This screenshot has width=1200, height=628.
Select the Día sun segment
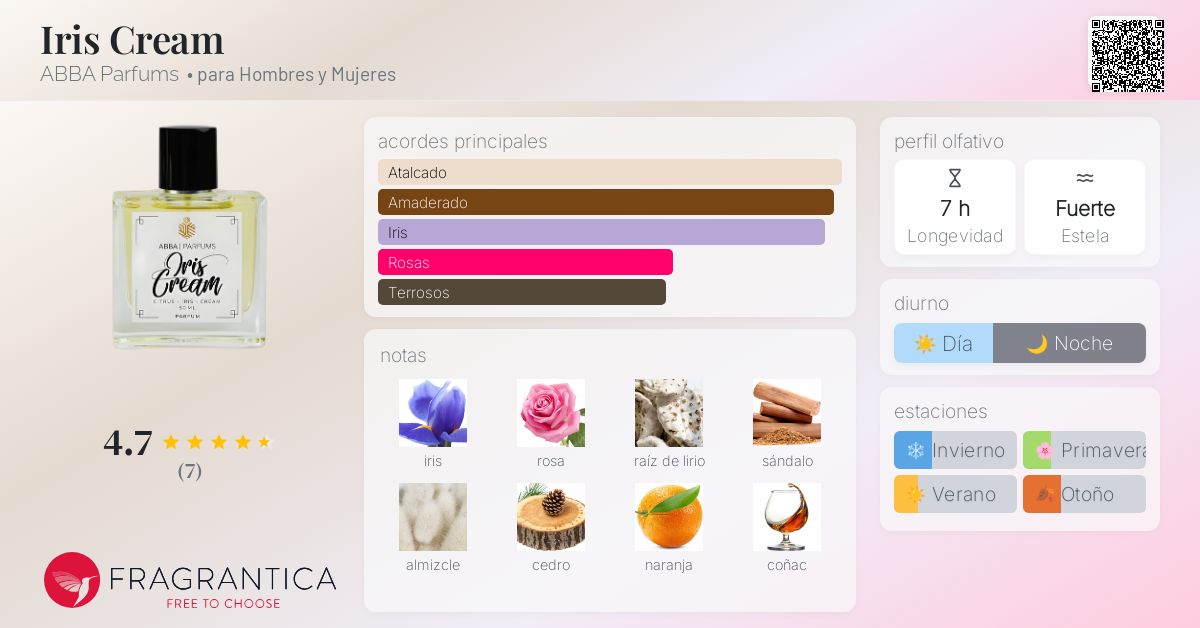pos(943,343)
